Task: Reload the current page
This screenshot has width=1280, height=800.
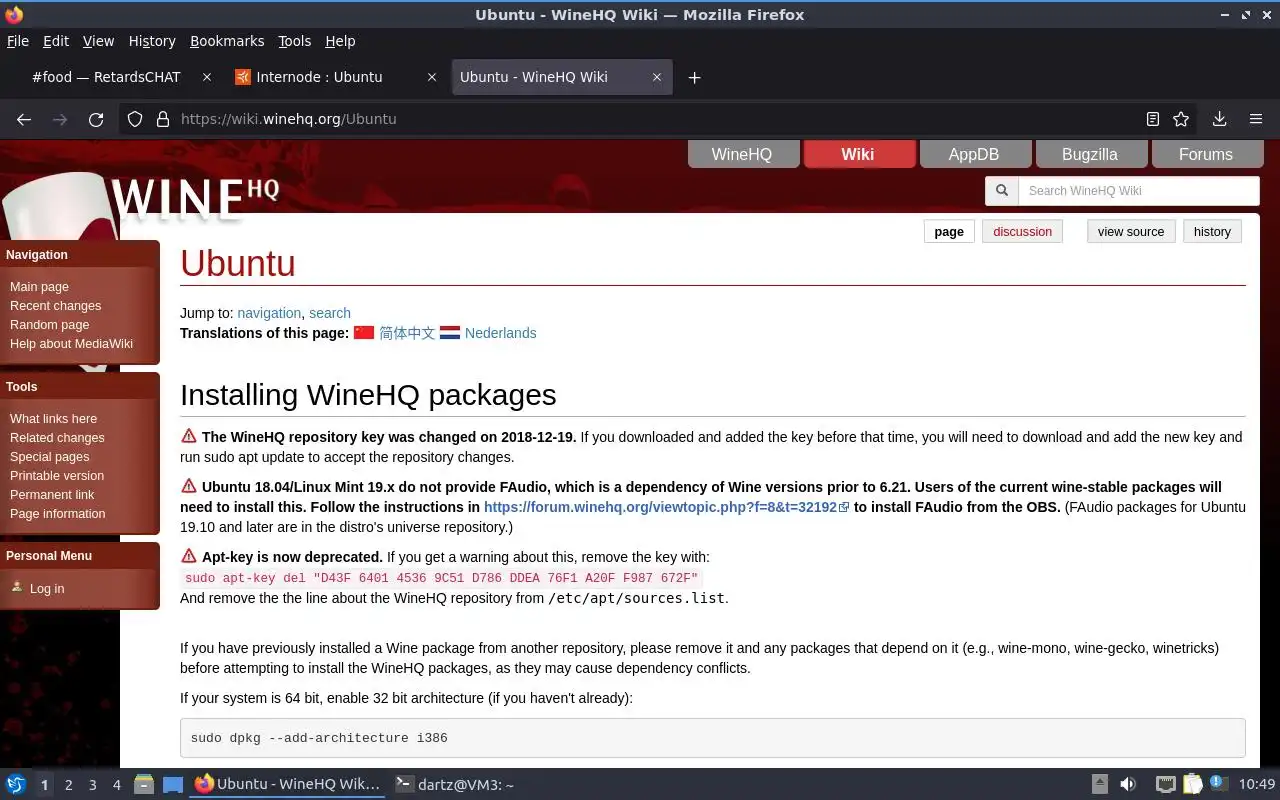Action: [96, 119]
